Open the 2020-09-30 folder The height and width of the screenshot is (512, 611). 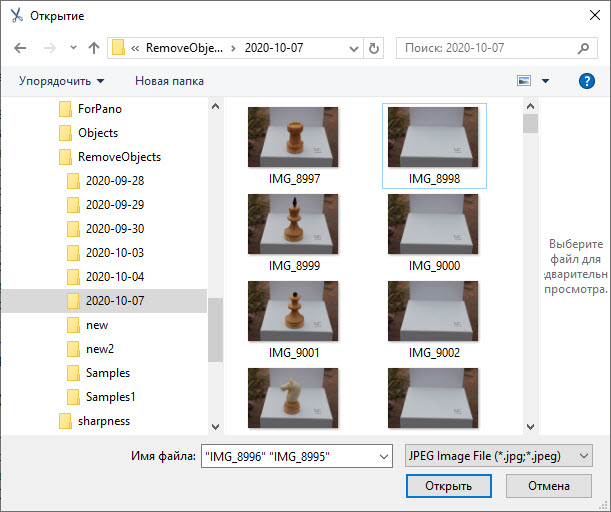coord(115,229)
